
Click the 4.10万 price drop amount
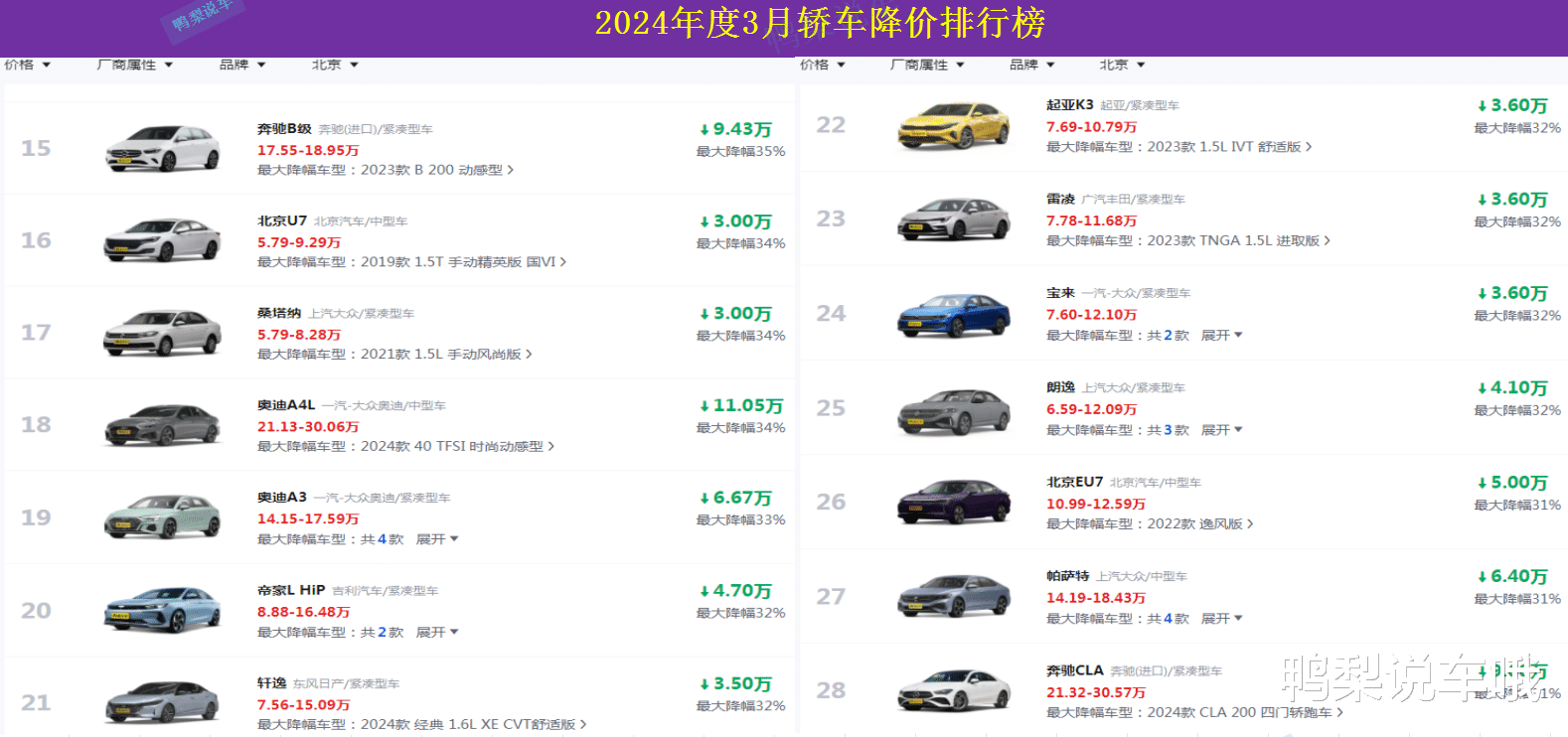(x=1512, y=387)
